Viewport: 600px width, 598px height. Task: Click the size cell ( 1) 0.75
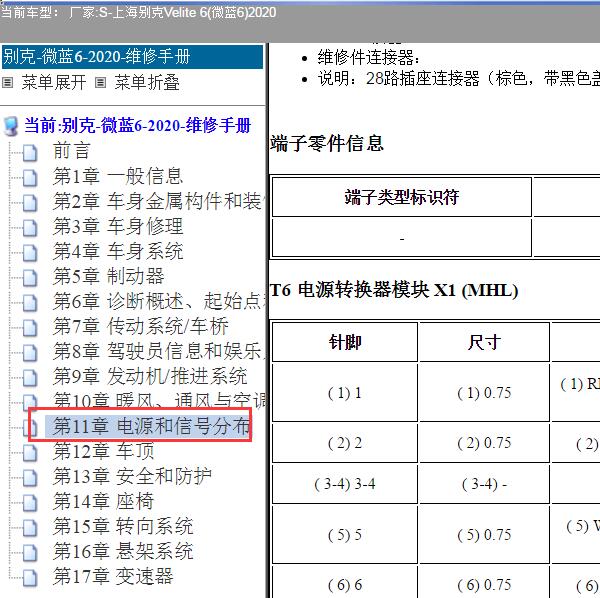[484, 393]
